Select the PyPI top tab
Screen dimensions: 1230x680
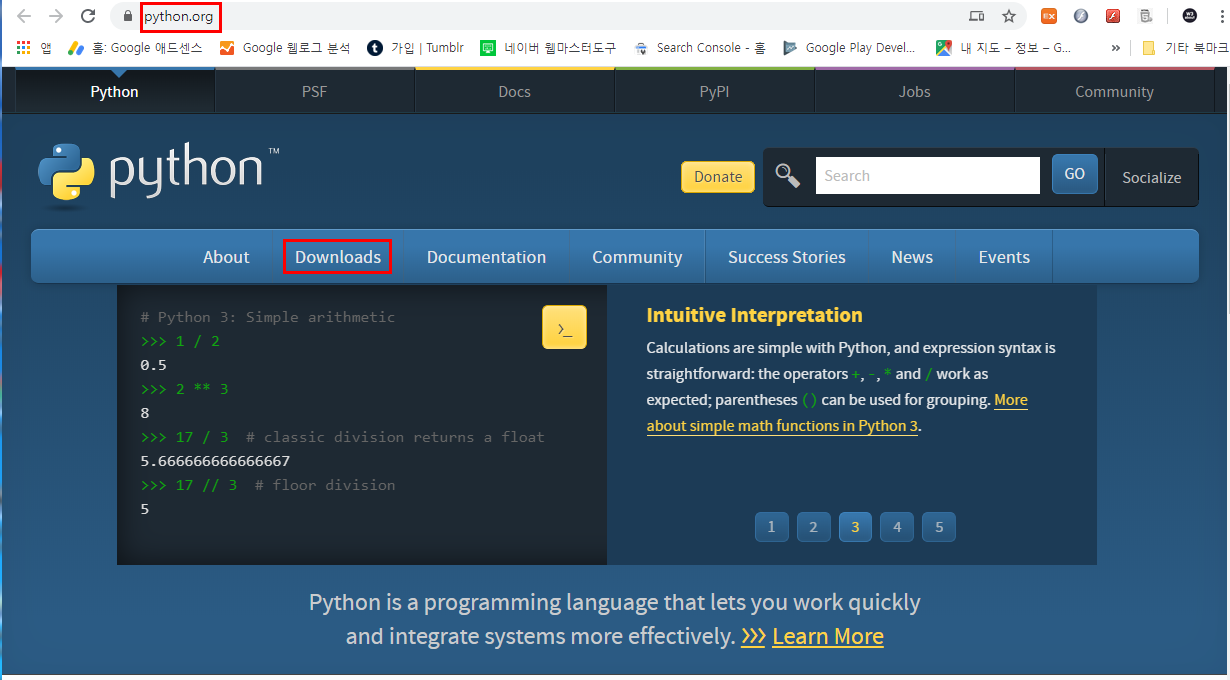(x=715, y=91)
